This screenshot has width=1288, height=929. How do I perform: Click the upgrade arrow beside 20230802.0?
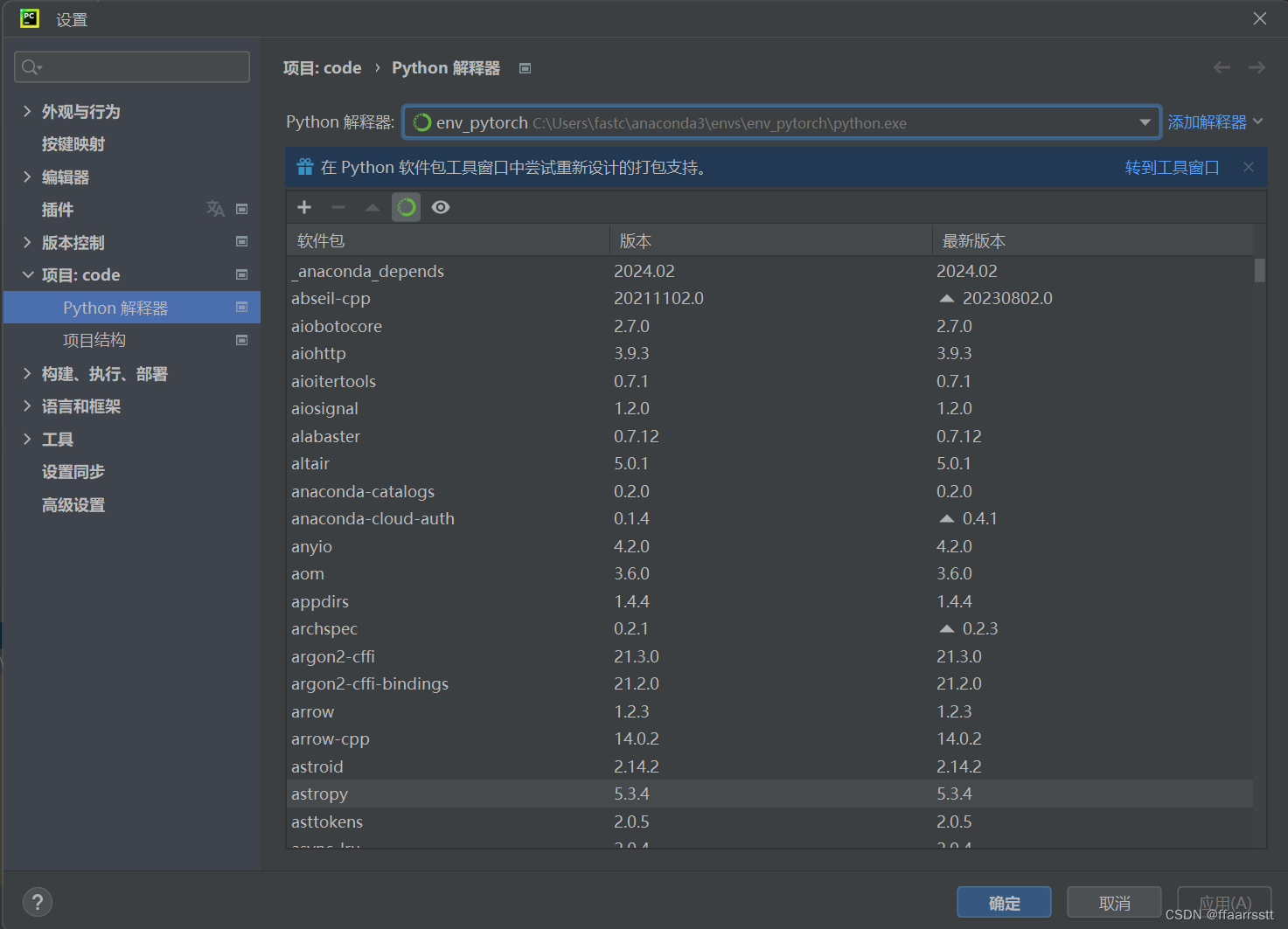[946, 299]
